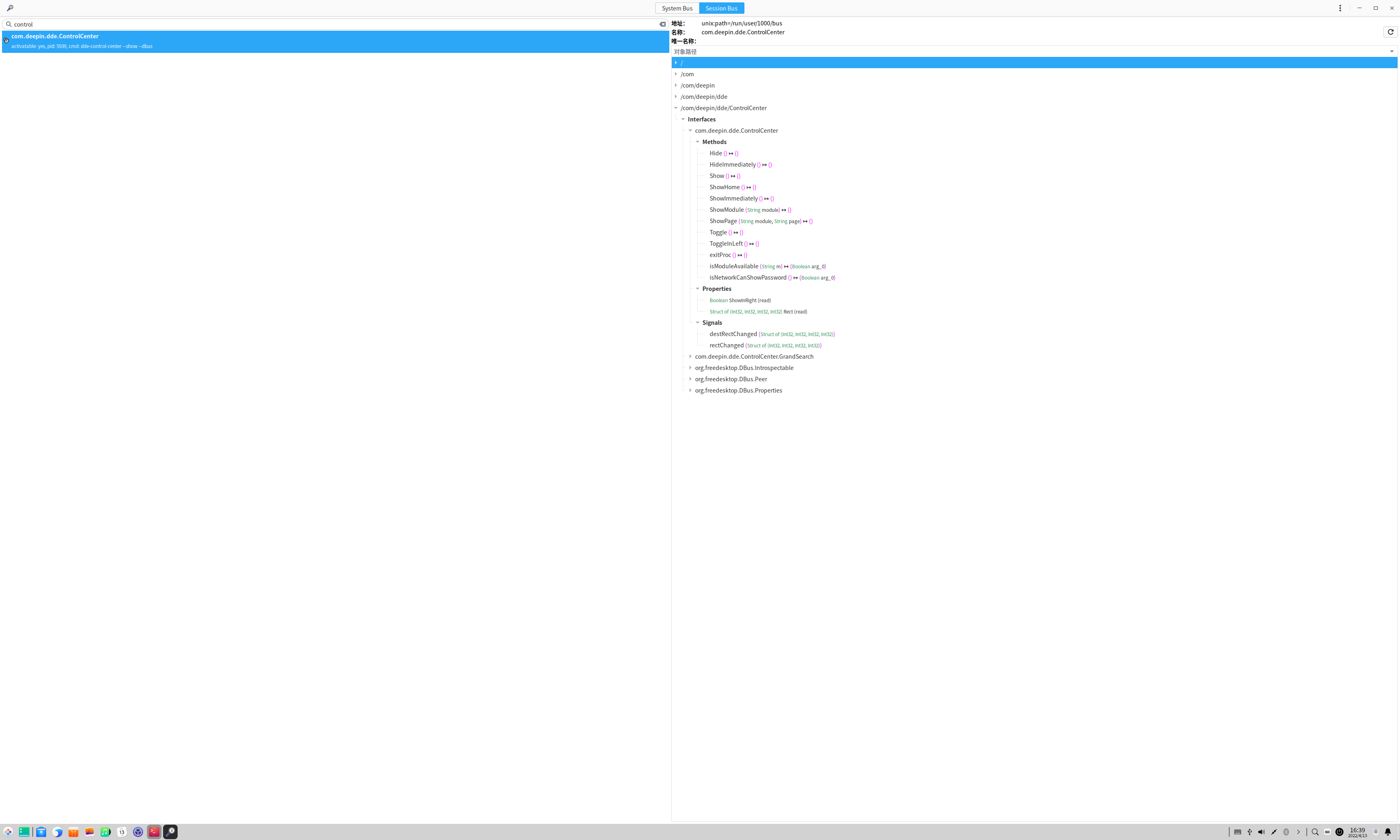
Task: Switch to the System Bus tab
Action: (x=677, y=8)
